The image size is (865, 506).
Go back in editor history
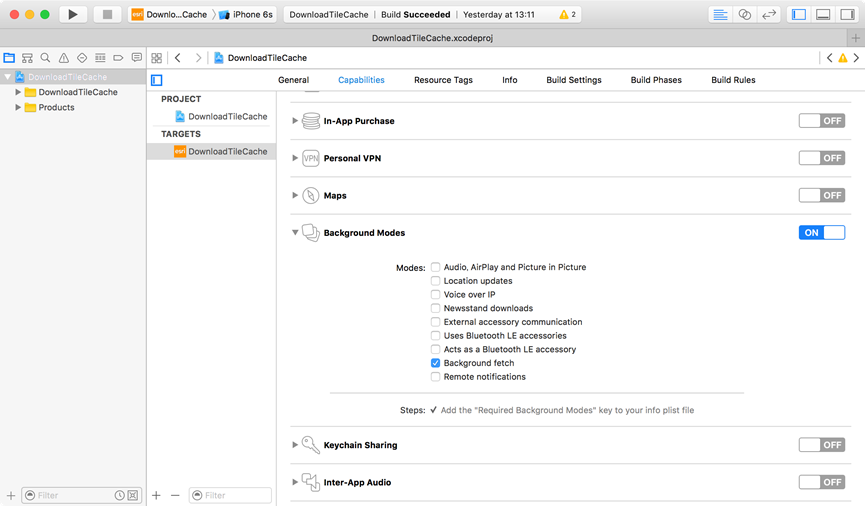pos(178,58)
